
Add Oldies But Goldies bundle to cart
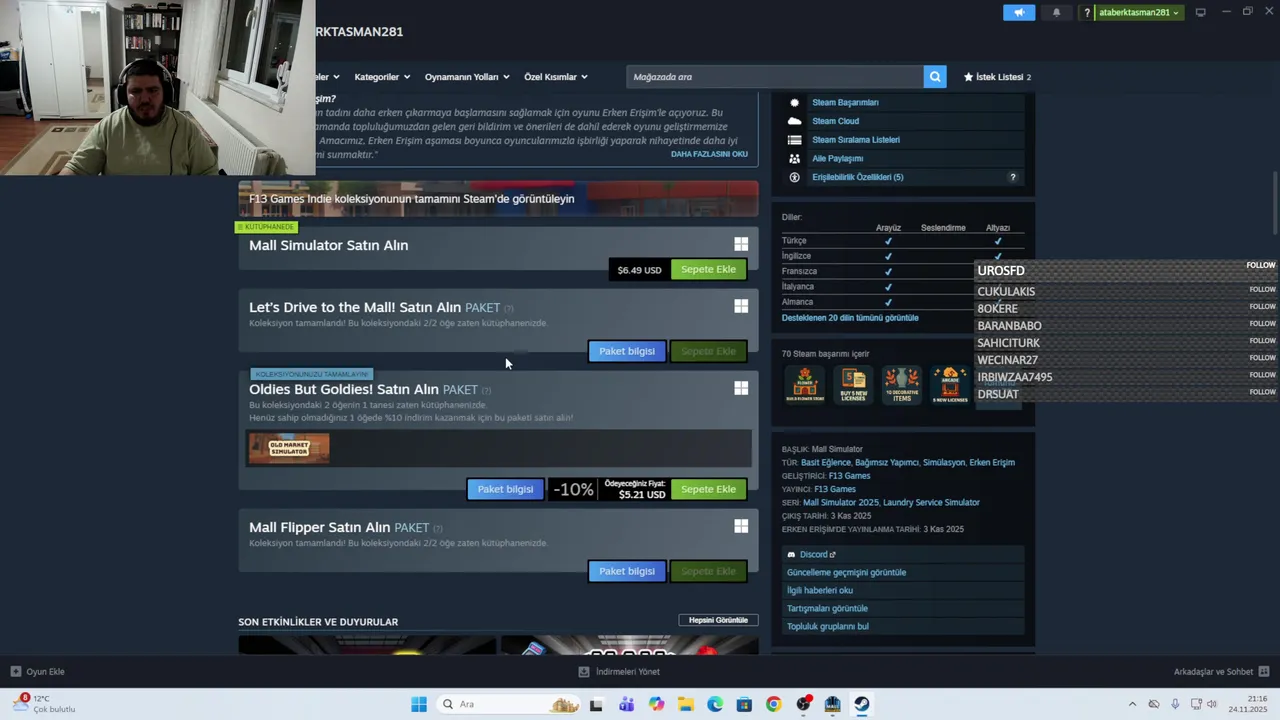coord(708,489)
